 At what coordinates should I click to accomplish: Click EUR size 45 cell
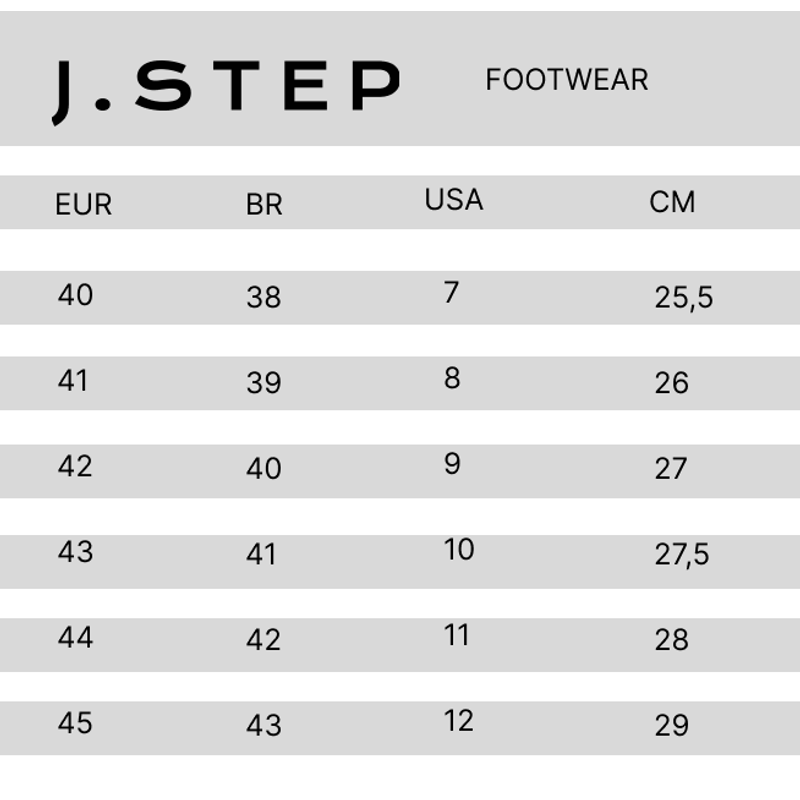[x=75, y=723]
